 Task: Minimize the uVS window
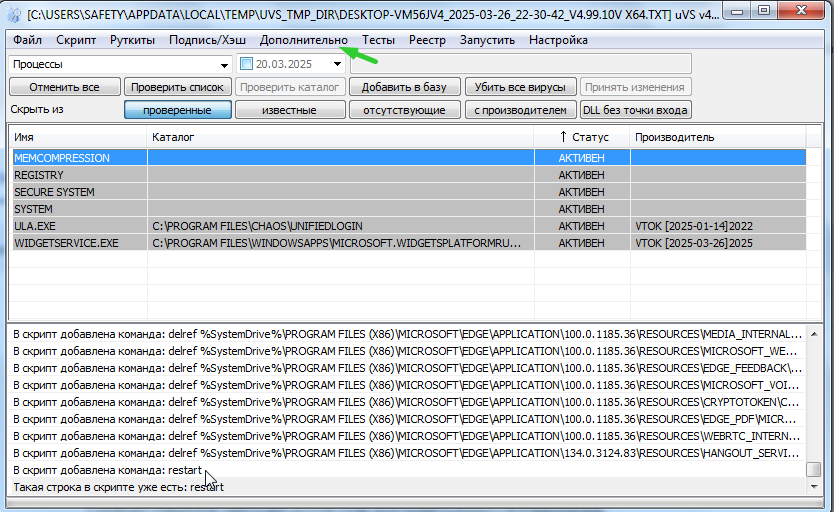click(735, 12)
